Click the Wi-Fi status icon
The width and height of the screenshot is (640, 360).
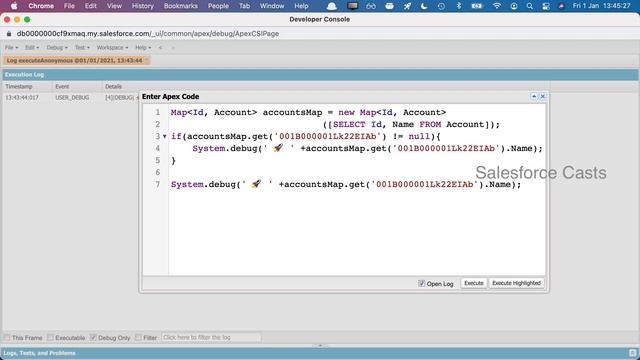click(496, 6)
